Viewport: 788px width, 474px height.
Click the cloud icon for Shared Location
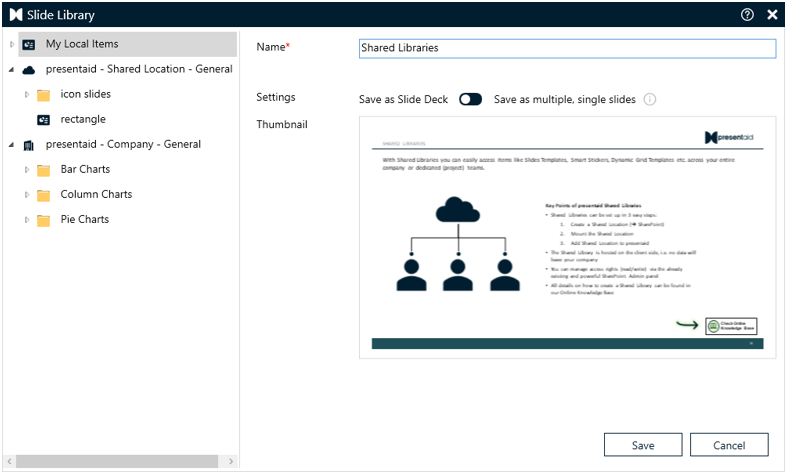point(29,70)
